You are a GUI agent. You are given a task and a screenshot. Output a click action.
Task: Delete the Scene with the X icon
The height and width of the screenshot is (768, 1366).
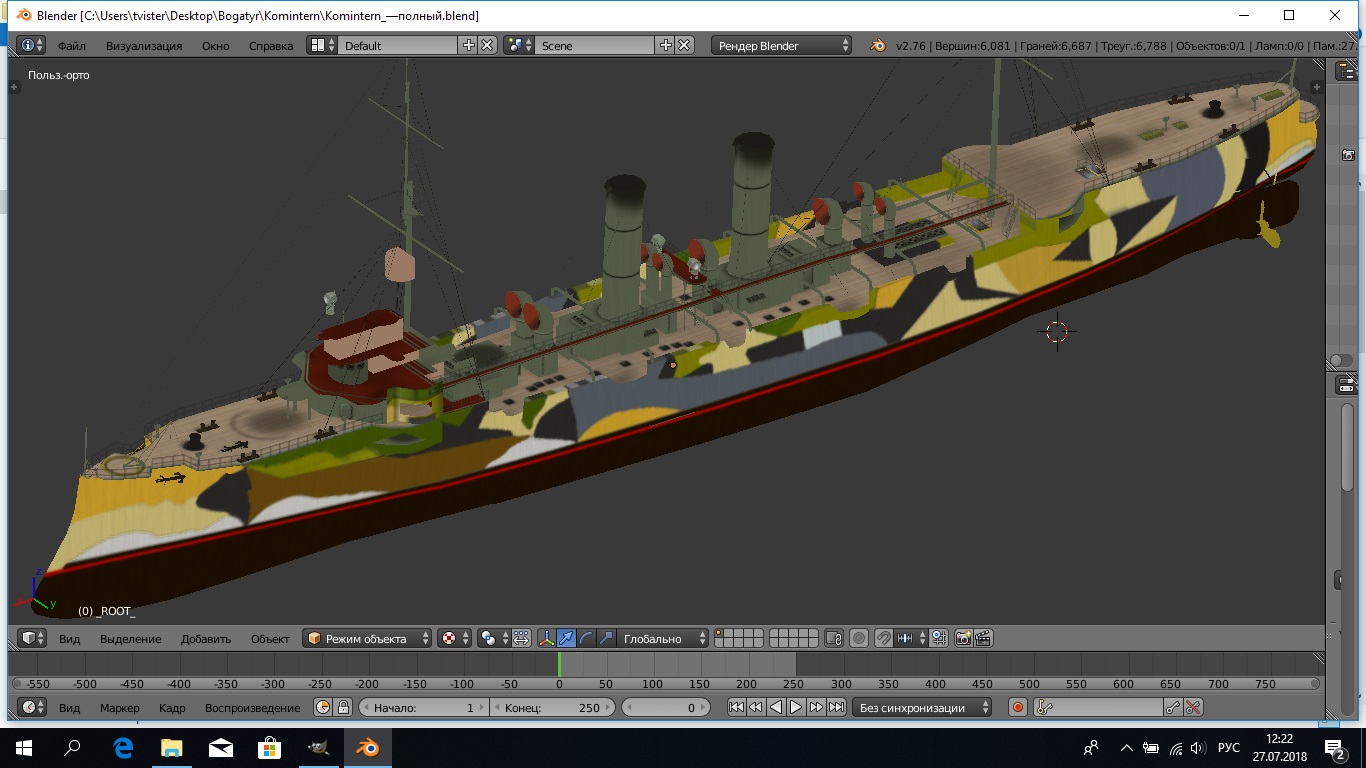click(x=684, y=45)
